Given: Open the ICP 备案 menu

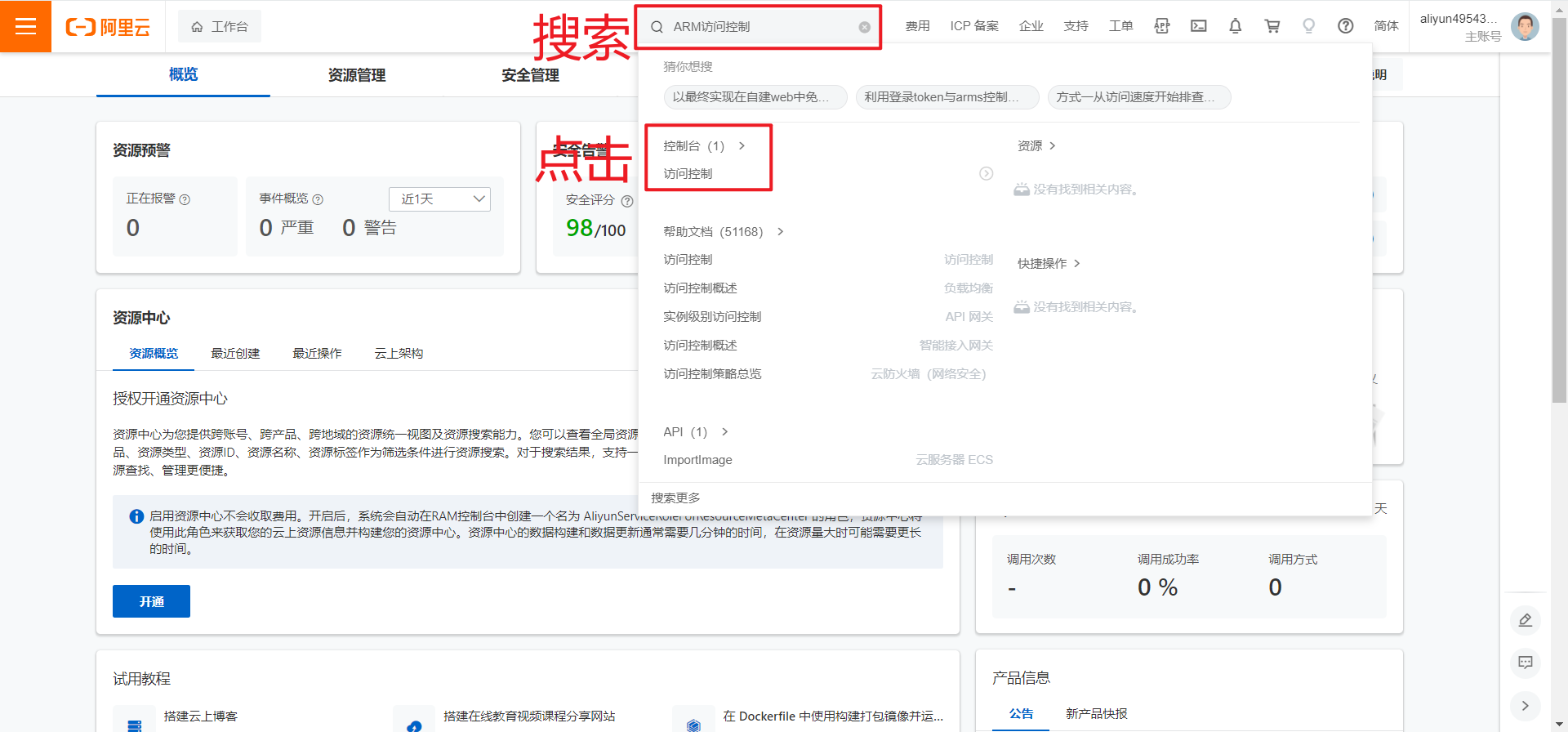Looking at the screenshot, I should [974, 26].
